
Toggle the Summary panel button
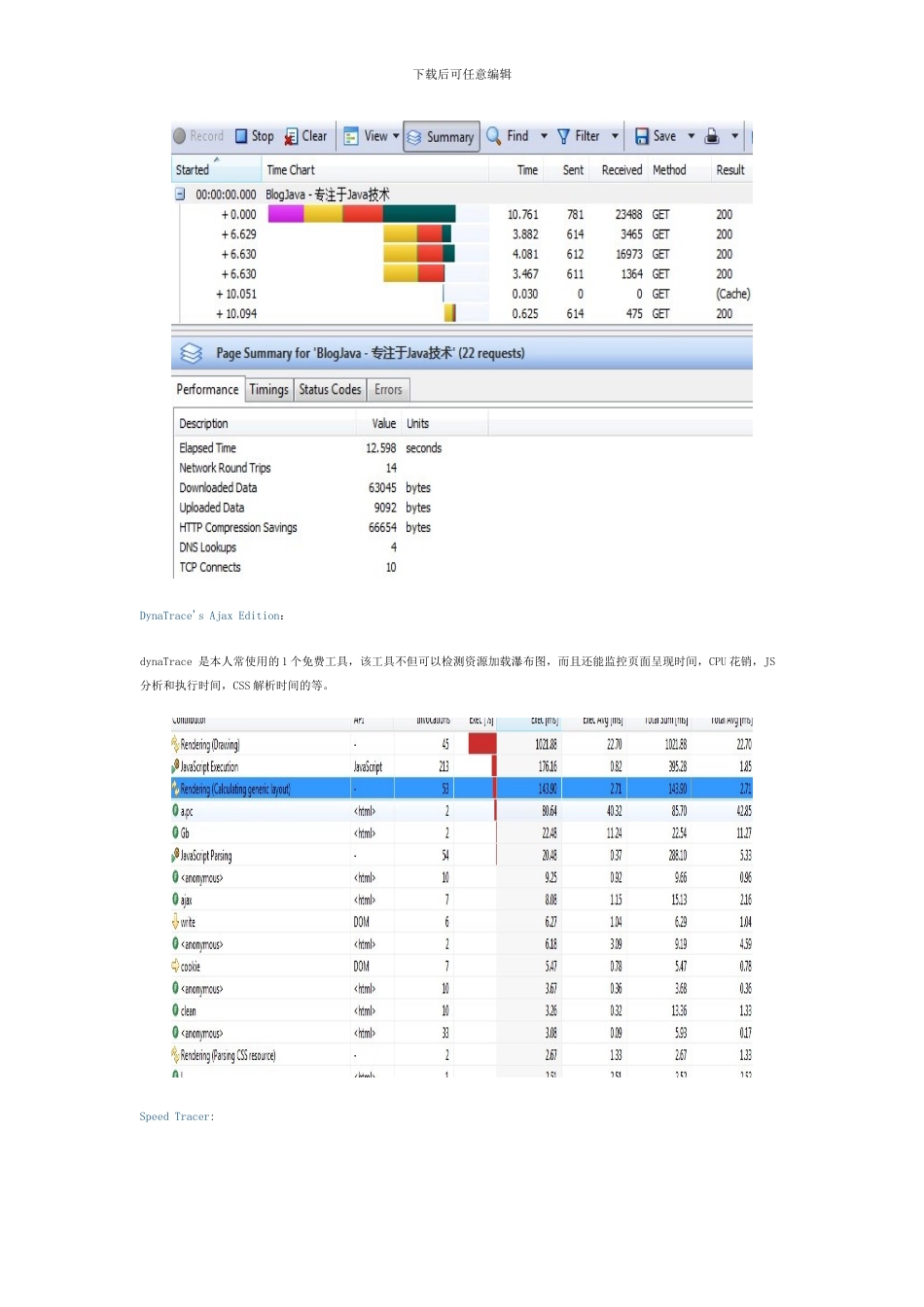[442, 137]
